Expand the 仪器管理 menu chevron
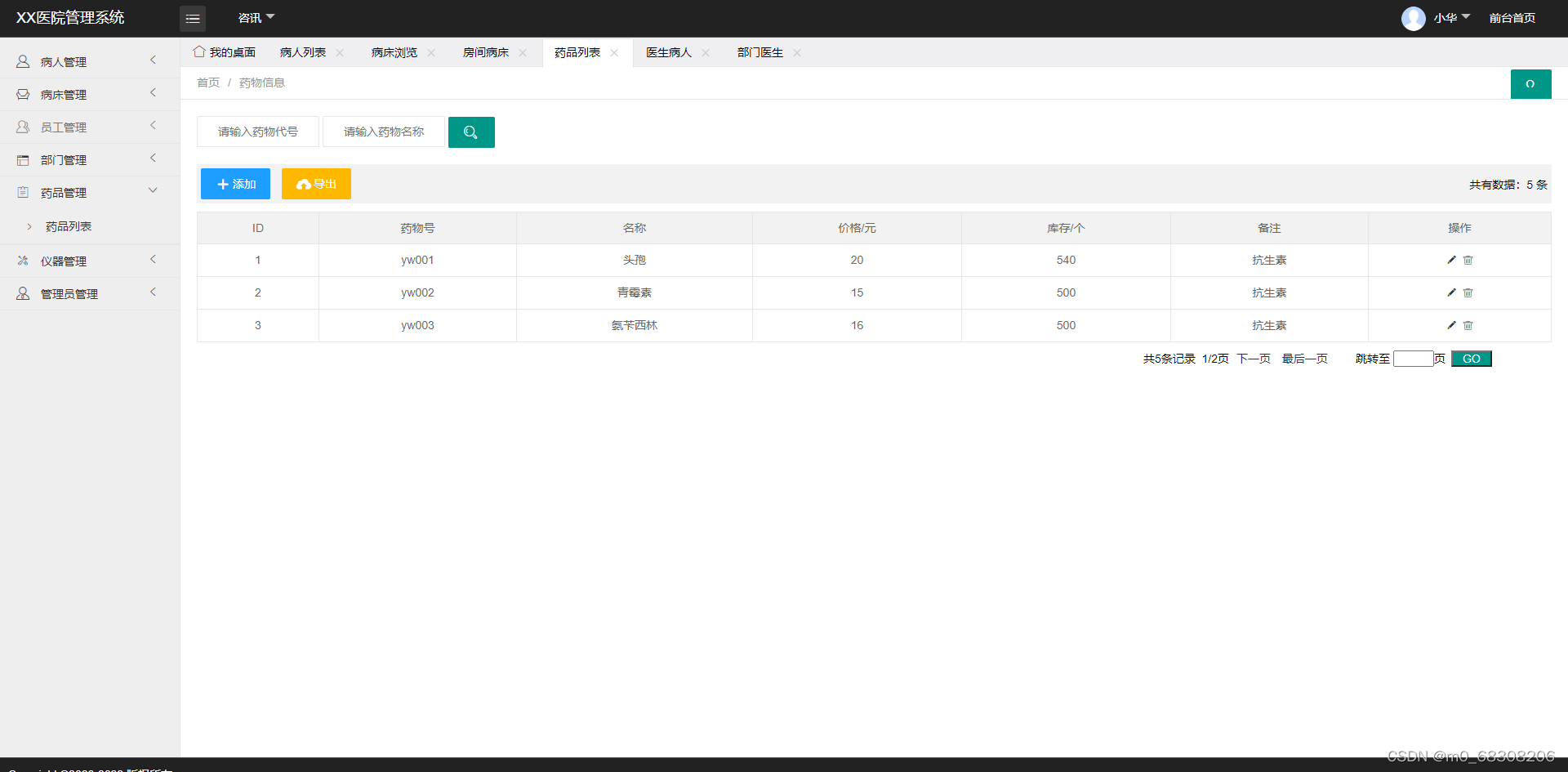This screenshot has width=1568, height=772. pyautogui.click(x=153, y=259)
